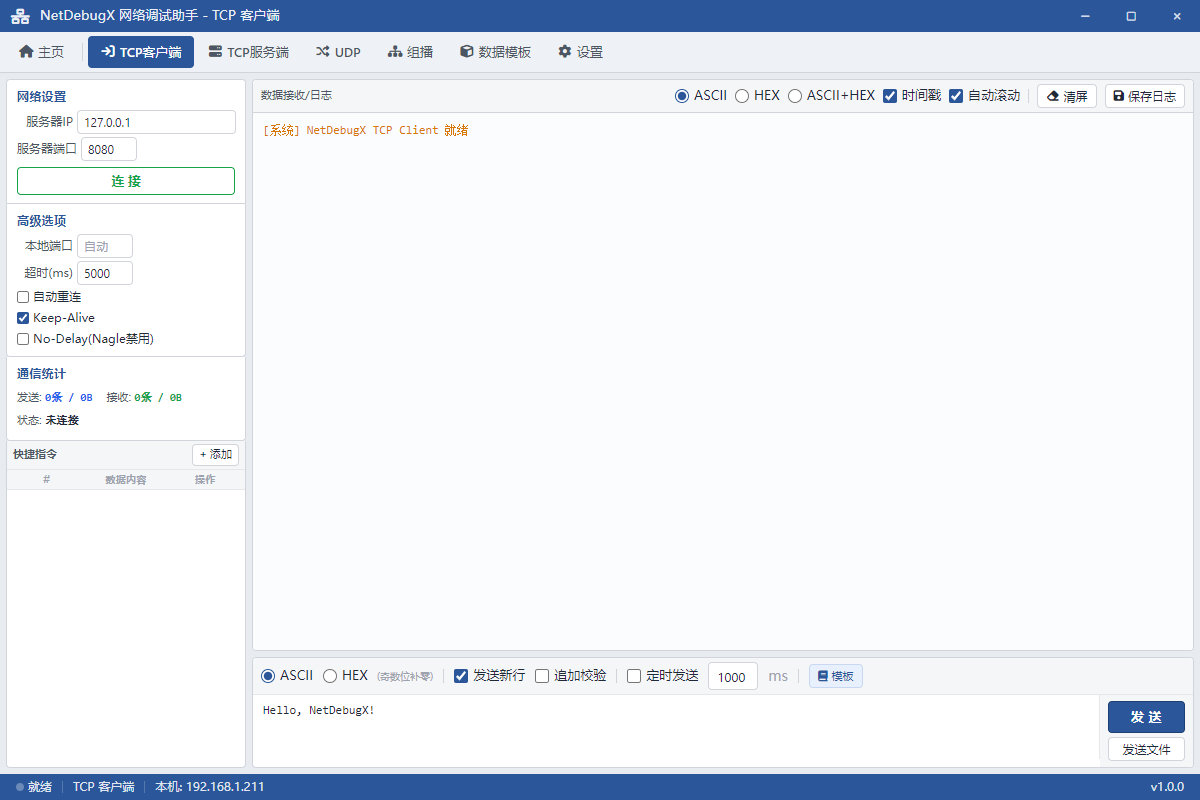Enable the 追加校验 checkbox
The width and height of the screenshot is (1200, 800).
(542, 676)
